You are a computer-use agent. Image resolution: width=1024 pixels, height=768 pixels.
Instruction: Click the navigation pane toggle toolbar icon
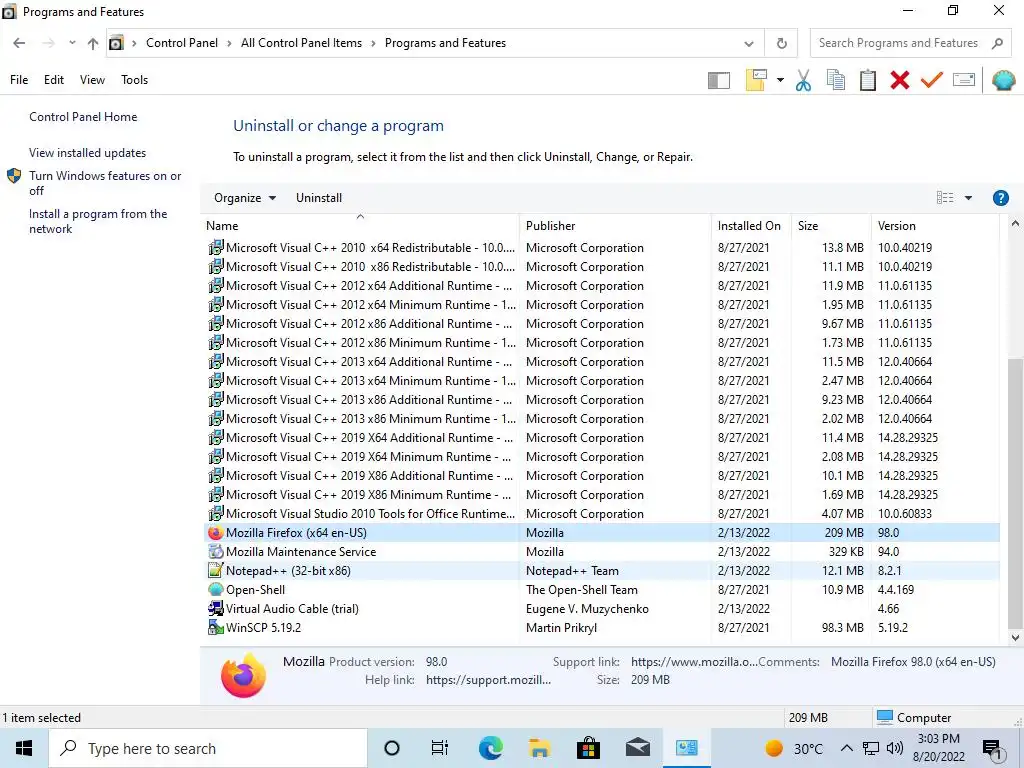point(718,80)
